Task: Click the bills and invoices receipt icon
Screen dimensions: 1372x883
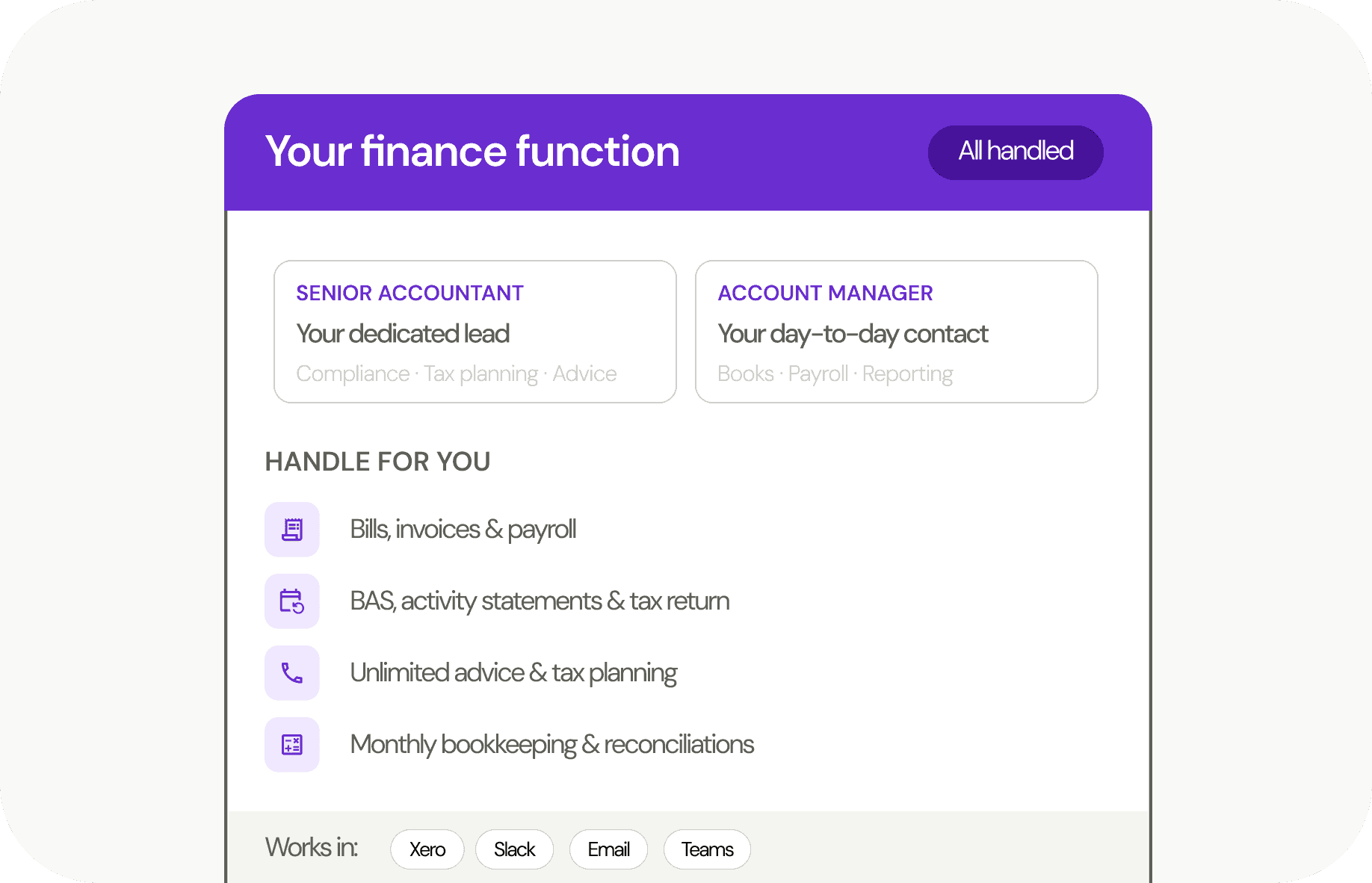Action: (x=292, y=530)
